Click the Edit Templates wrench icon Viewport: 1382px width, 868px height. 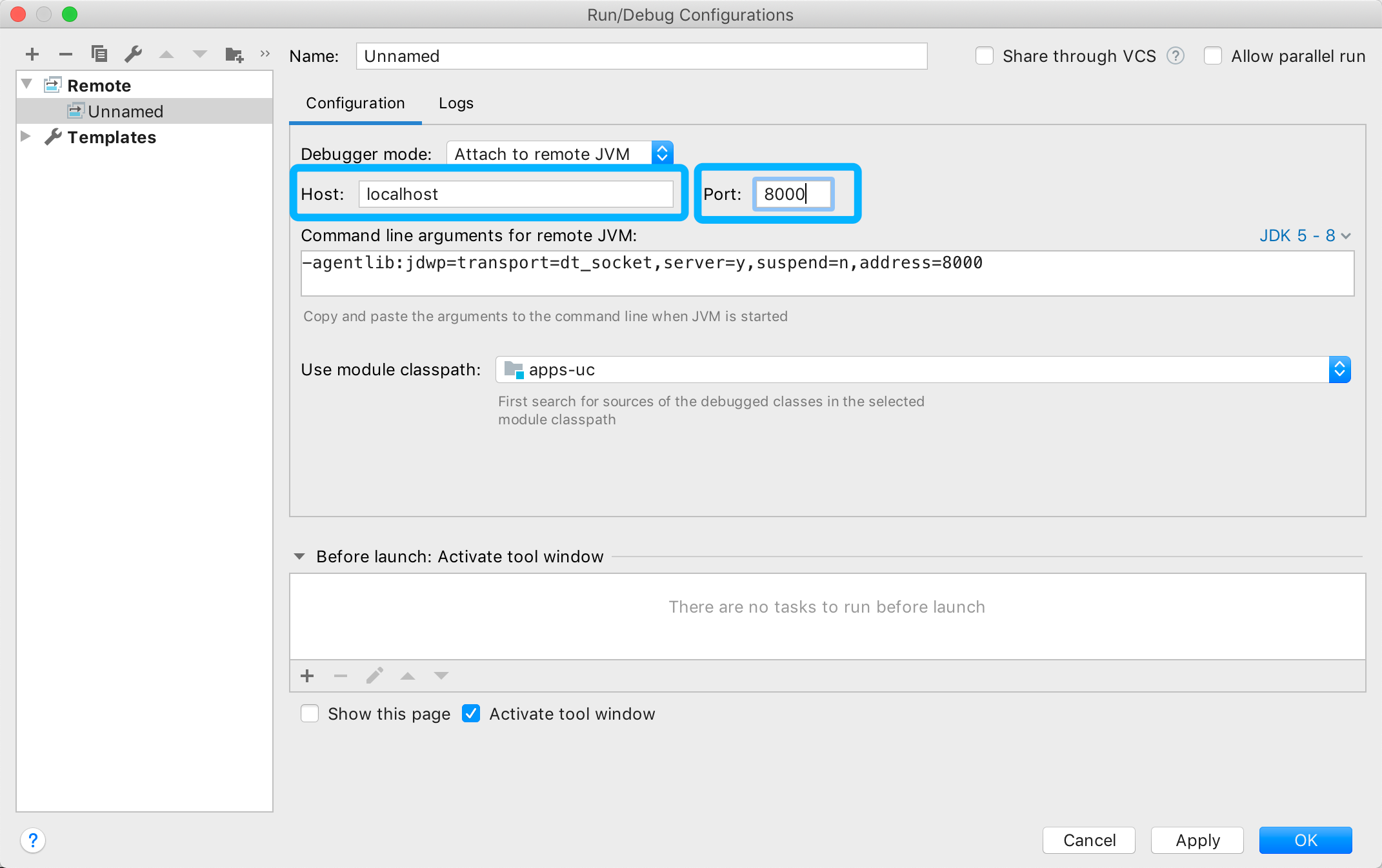click(133, 54)
